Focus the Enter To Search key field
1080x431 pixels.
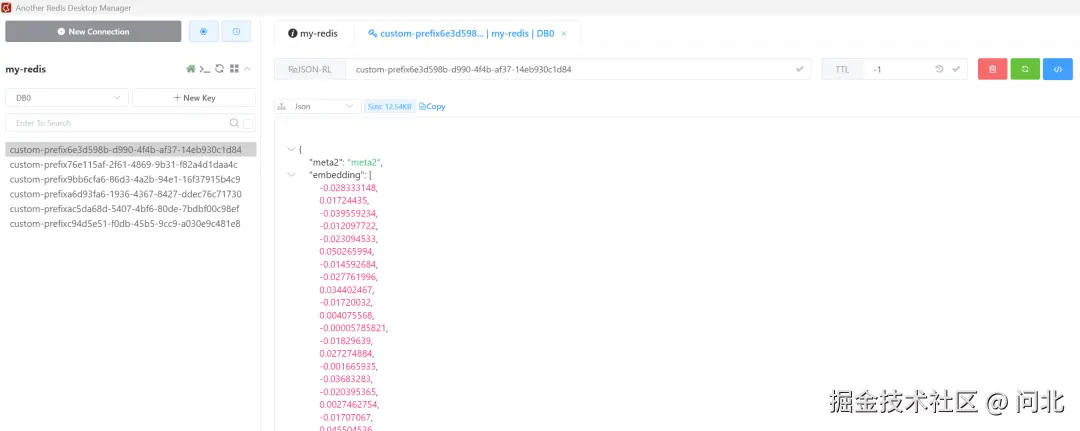point(117,123)
